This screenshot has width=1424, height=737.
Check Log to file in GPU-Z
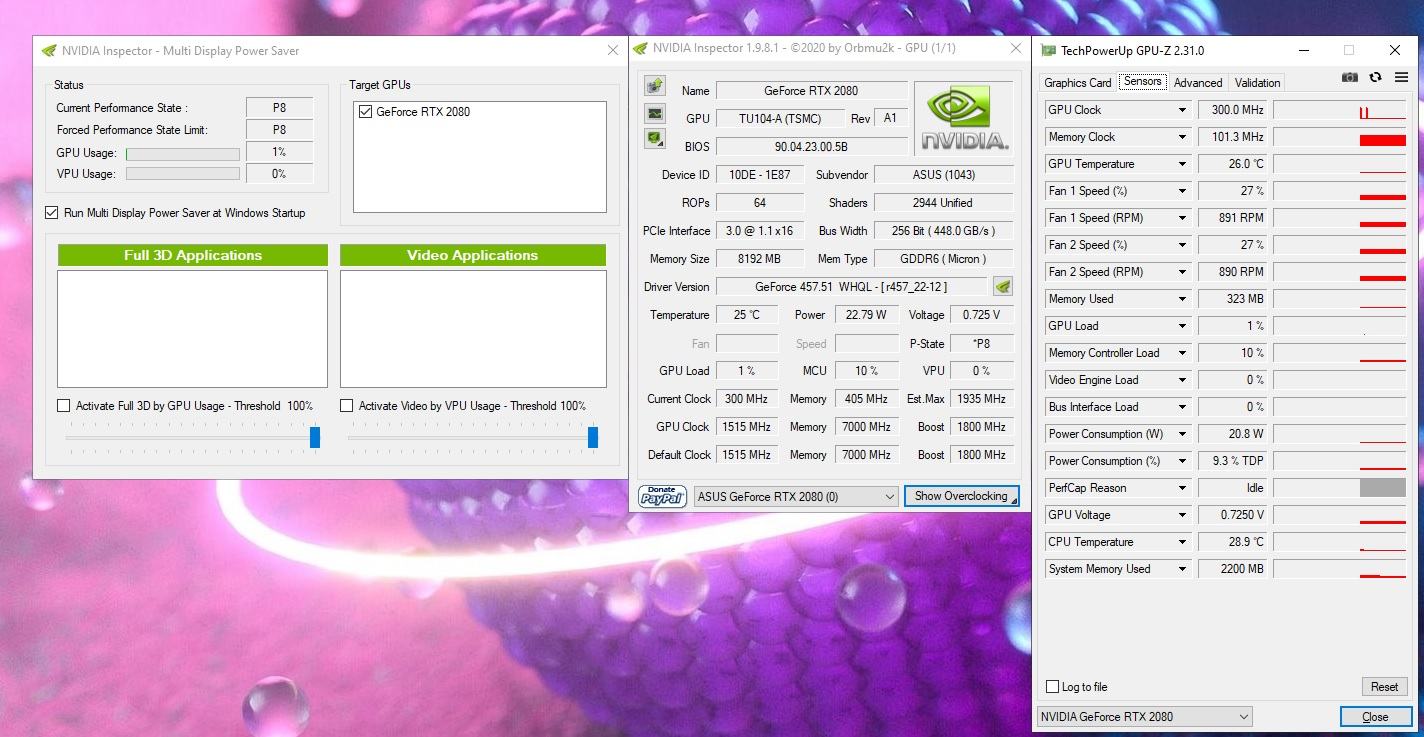pos(1052,687)
